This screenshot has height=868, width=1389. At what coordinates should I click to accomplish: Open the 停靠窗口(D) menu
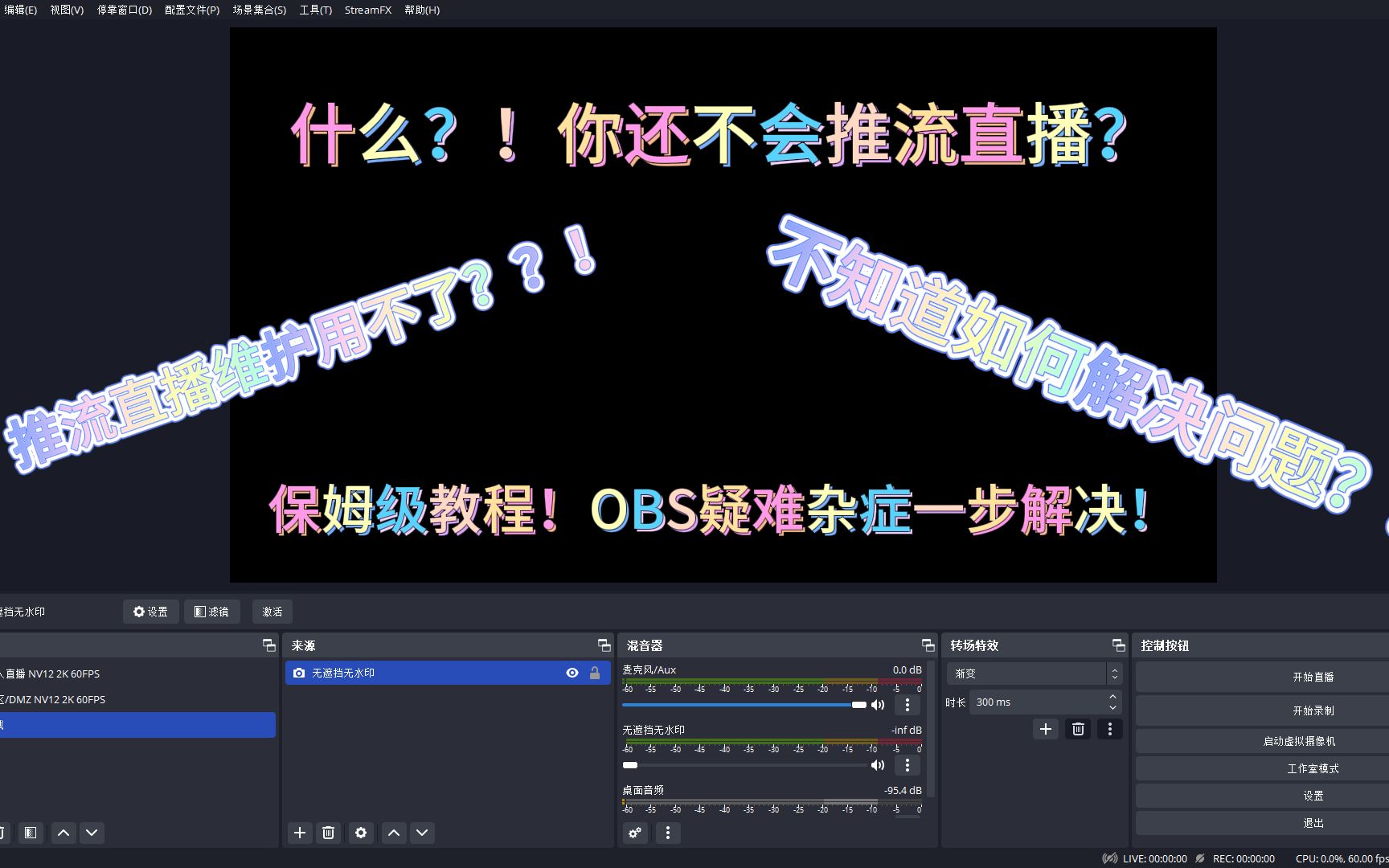[125, 10]
